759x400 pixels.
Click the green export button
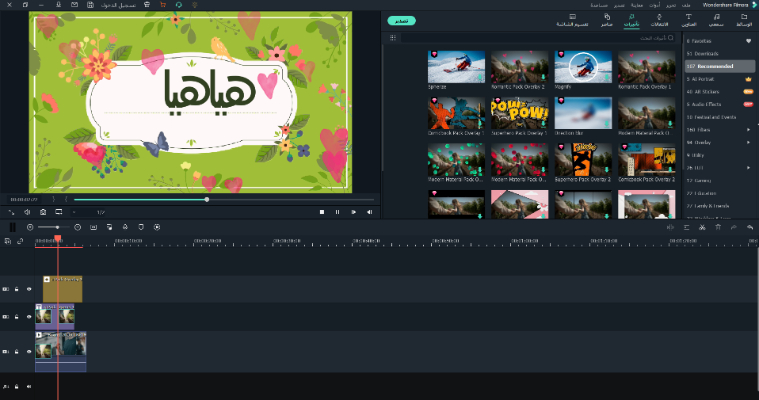coord(401,20)
